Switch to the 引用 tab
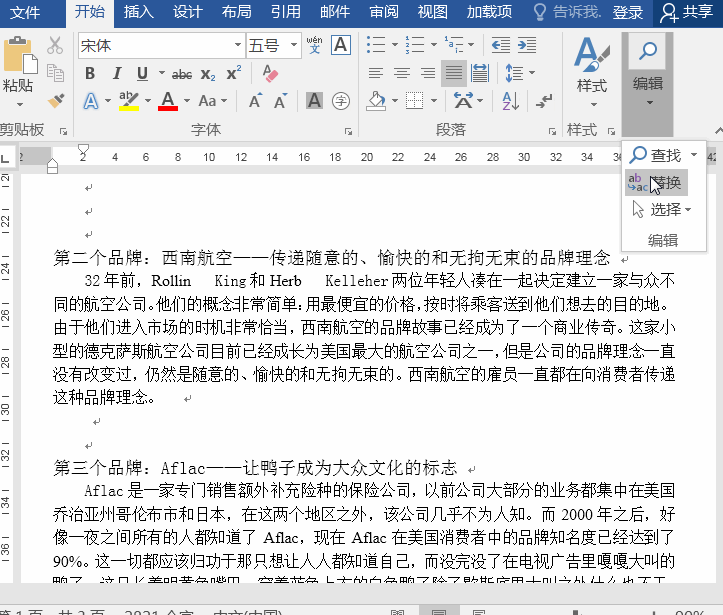This screenshot has width=723, height=615. coord(286,12)
